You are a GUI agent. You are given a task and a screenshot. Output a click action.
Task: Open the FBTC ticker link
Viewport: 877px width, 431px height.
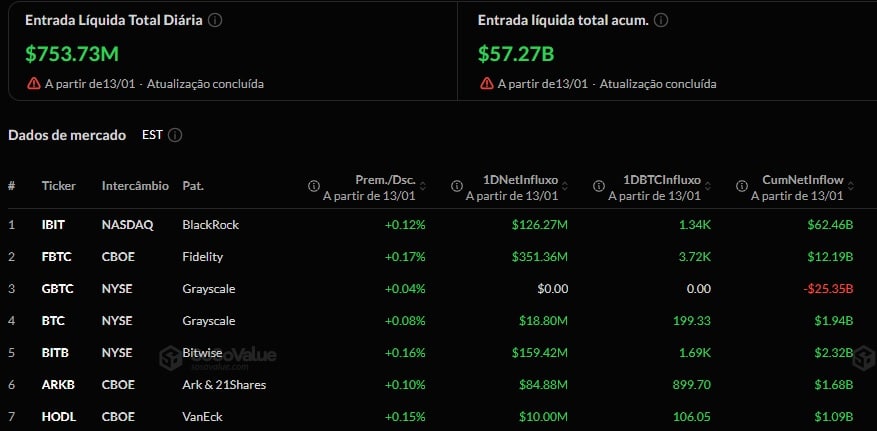click(54, 257)
